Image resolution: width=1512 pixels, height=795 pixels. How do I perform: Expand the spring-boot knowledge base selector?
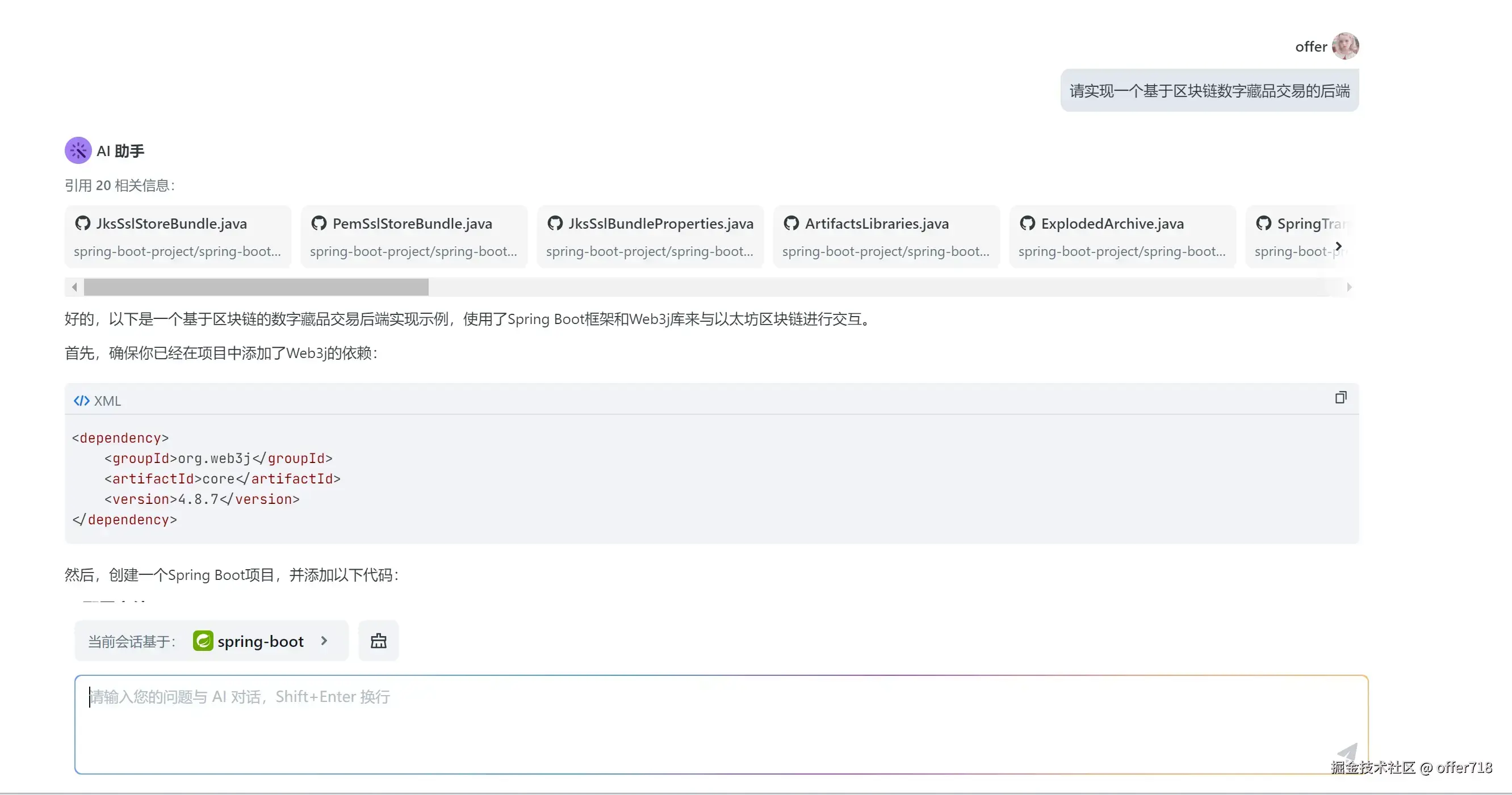pyautogui.click(x=324, y=641)
